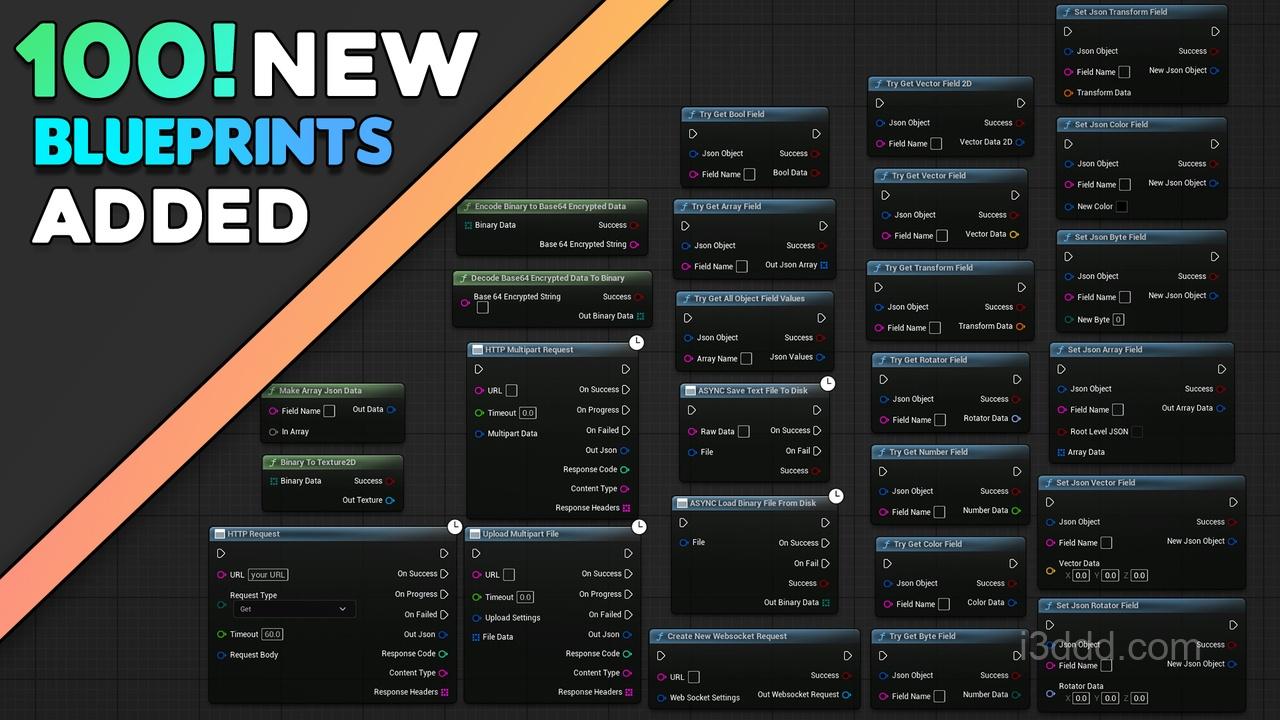
Task: Click Transform Data pin on Set Json Transform Field
Action: [1068, 93]
